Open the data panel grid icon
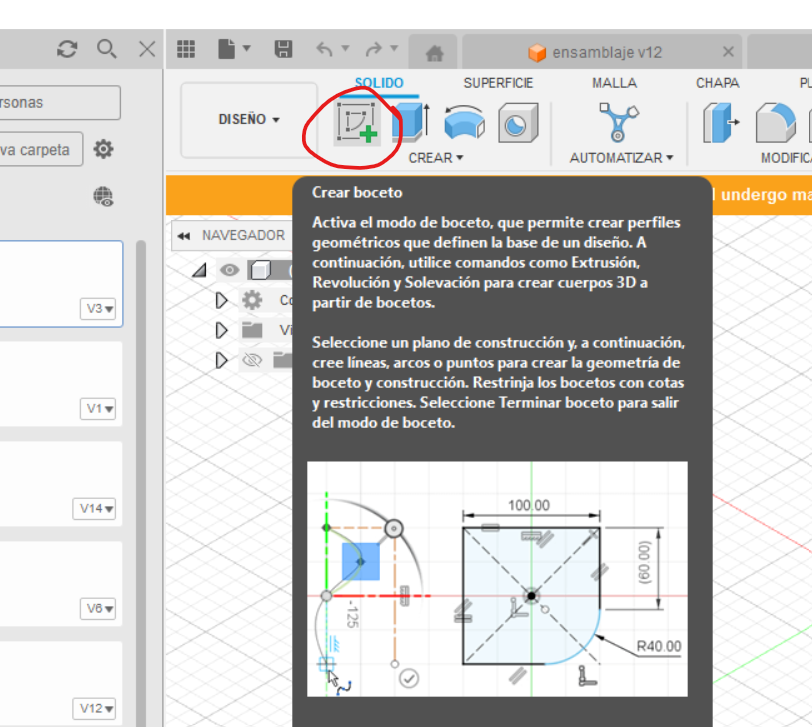The height and width of the screenshot is (727, 812). [x=186, y=49]
